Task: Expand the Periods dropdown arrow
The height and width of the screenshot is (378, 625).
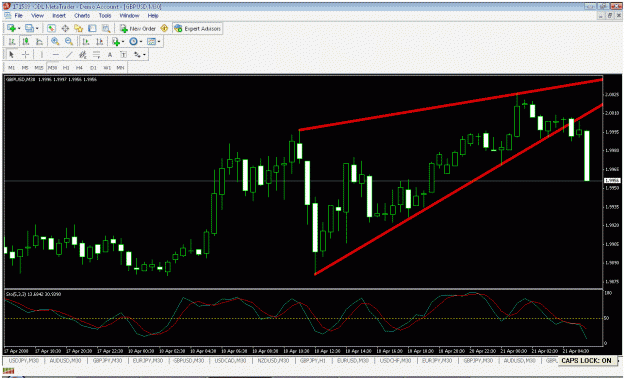Action: (x=141, y=42)
